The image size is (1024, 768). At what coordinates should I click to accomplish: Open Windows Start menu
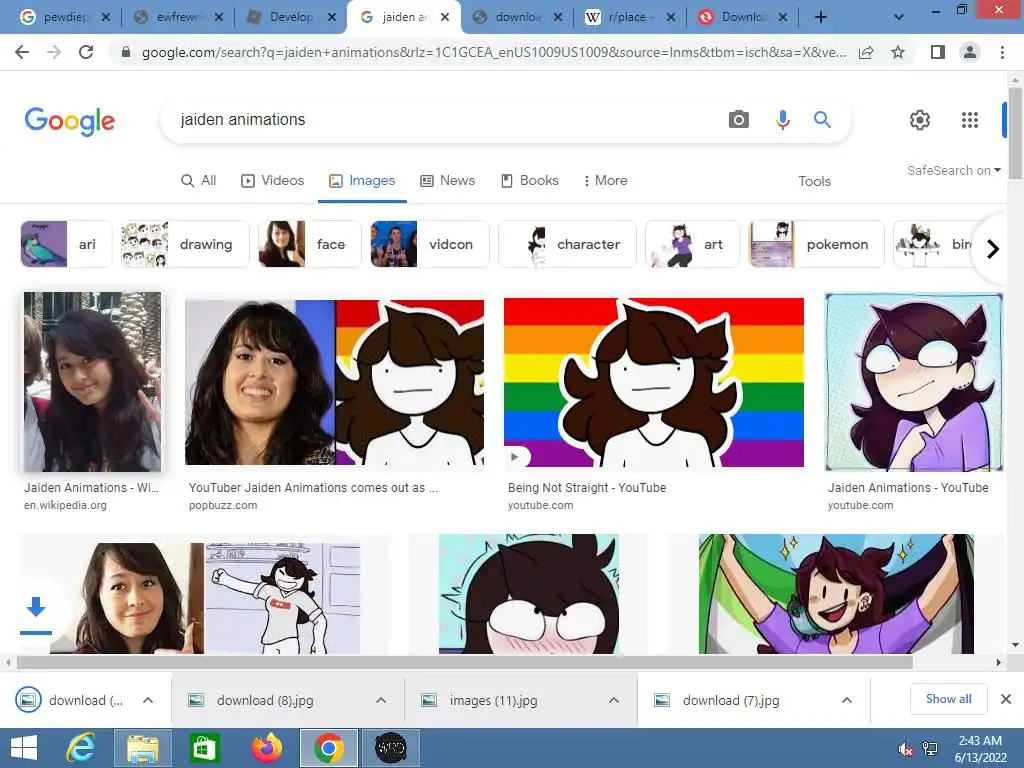pyautogui.click(x=24, y=748)
